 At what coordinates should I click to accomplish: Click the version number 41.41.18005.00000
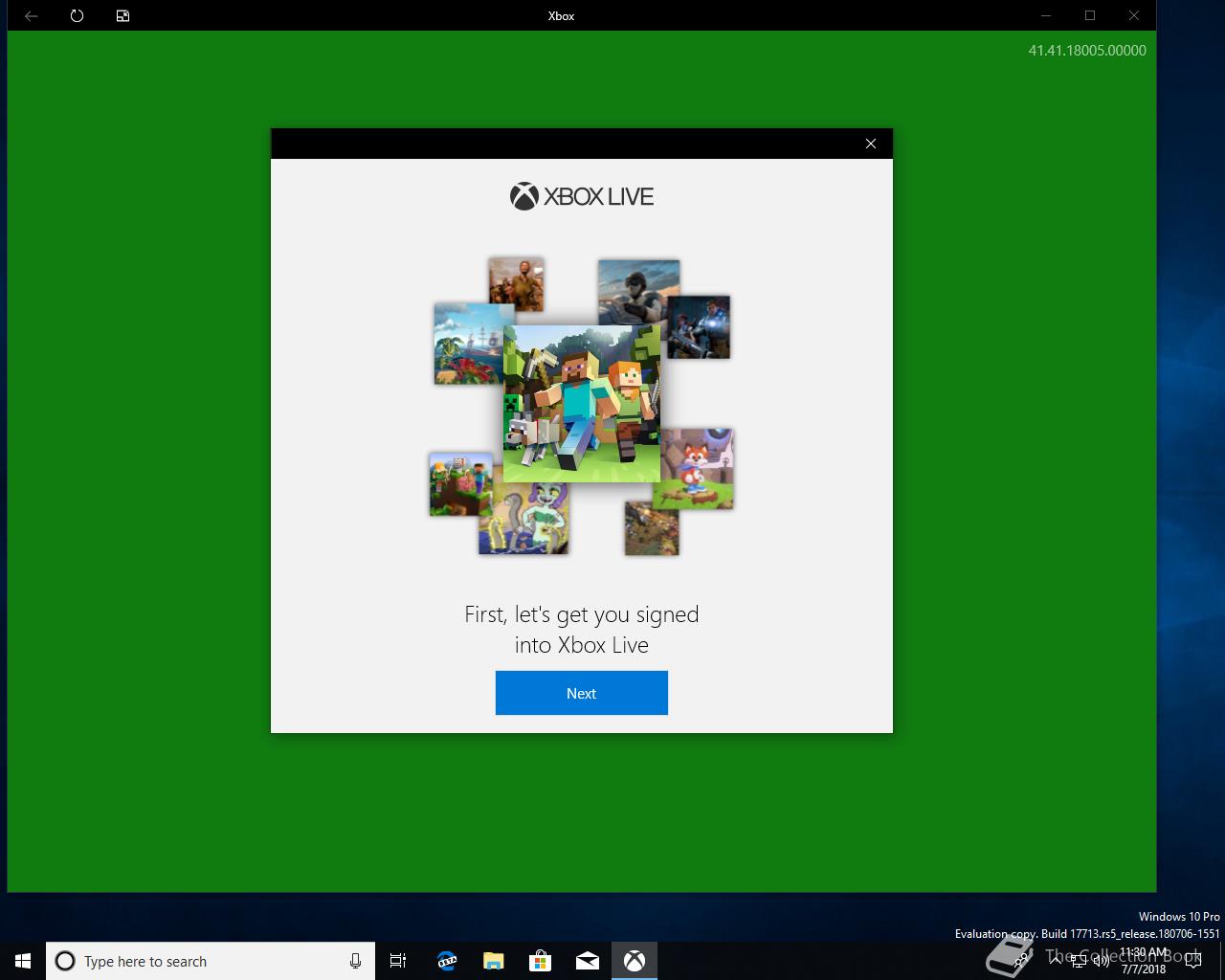click(x=1087, y=51)
